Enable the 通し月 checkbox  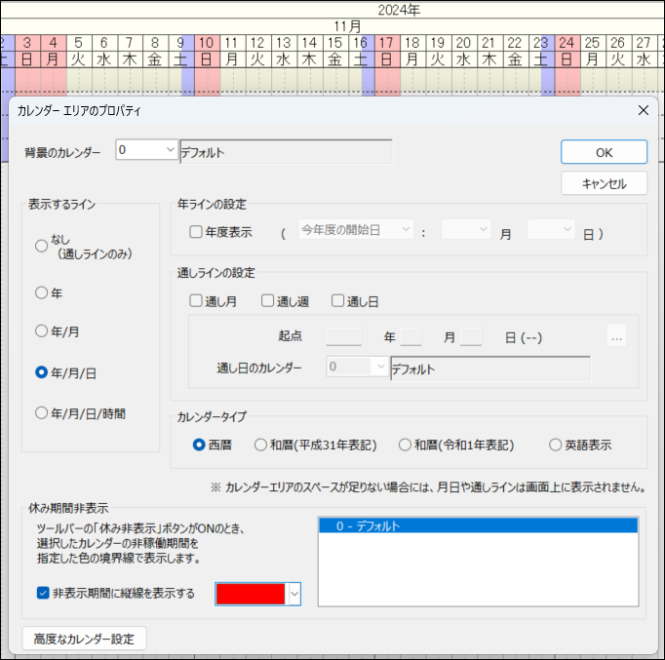pyautogui.click(x=197, y=300)
